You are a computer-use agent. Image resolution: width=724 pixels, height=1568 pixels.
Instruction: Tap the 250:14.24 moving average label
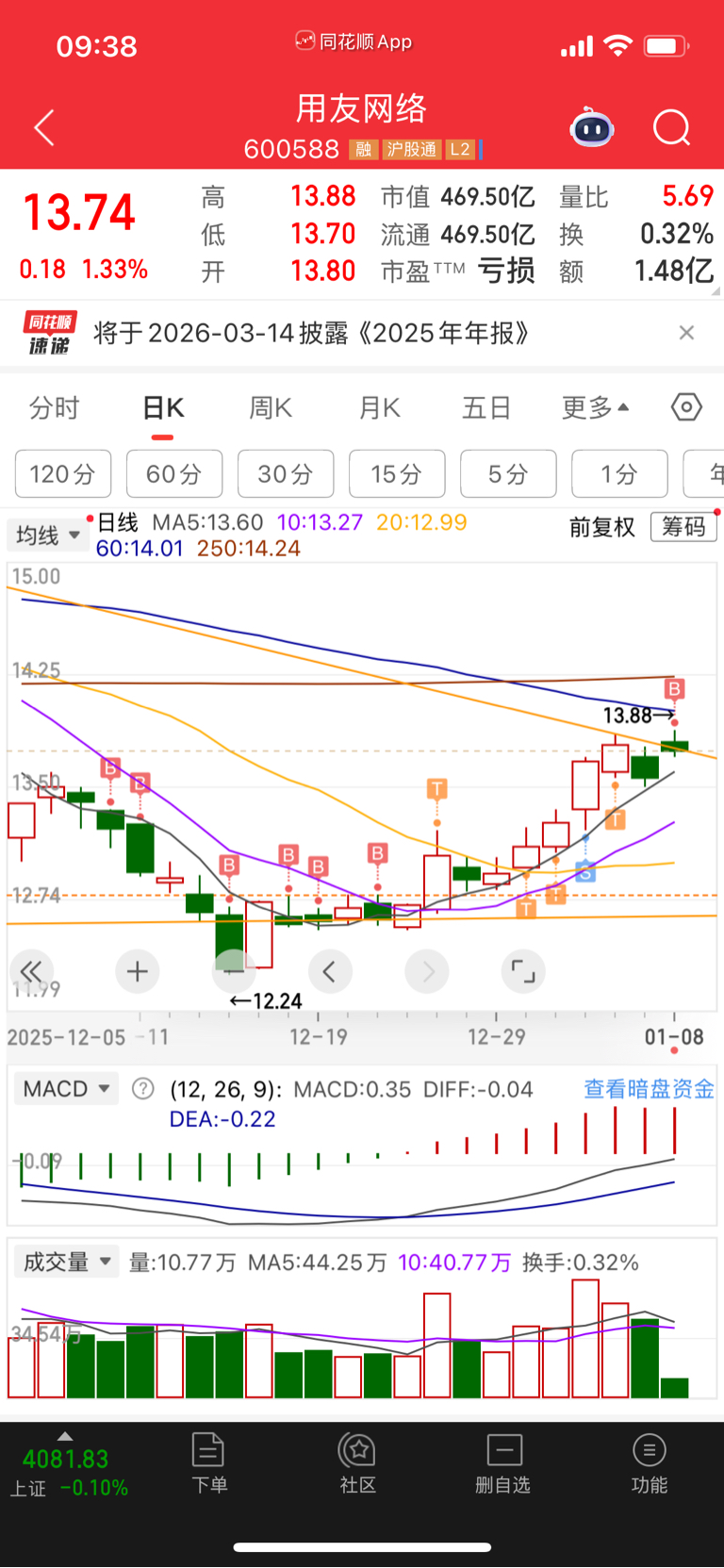click(249, 548)
